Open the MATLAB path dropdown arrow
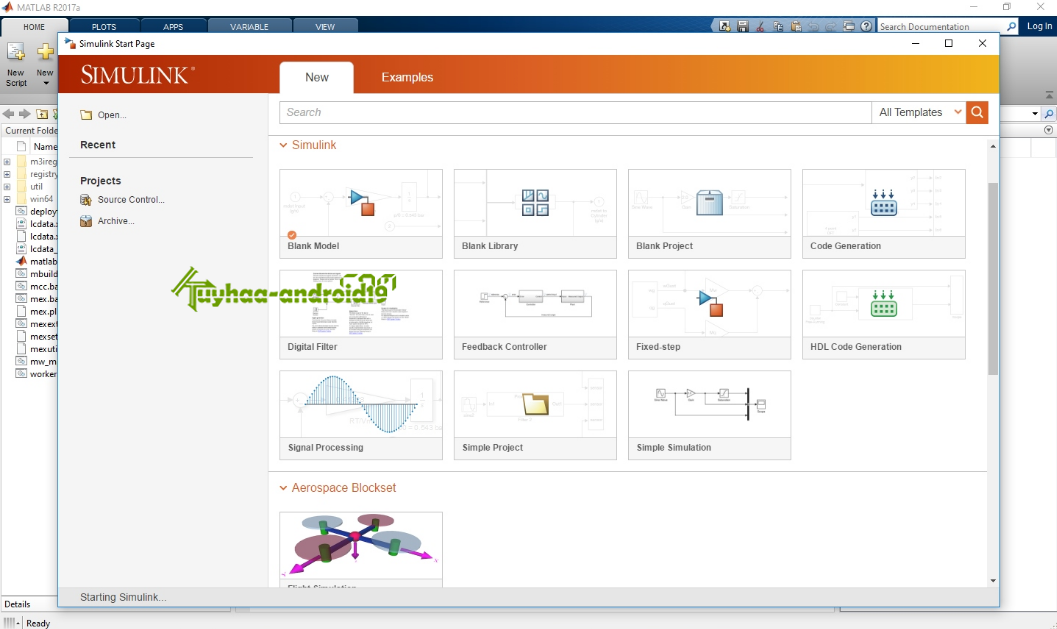 point(1035,113)
